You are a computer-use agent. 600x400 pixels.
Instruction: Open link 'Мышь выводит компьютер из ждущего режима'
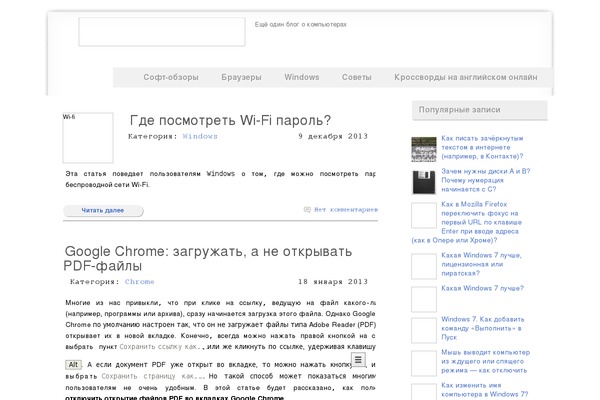[485, 361]
